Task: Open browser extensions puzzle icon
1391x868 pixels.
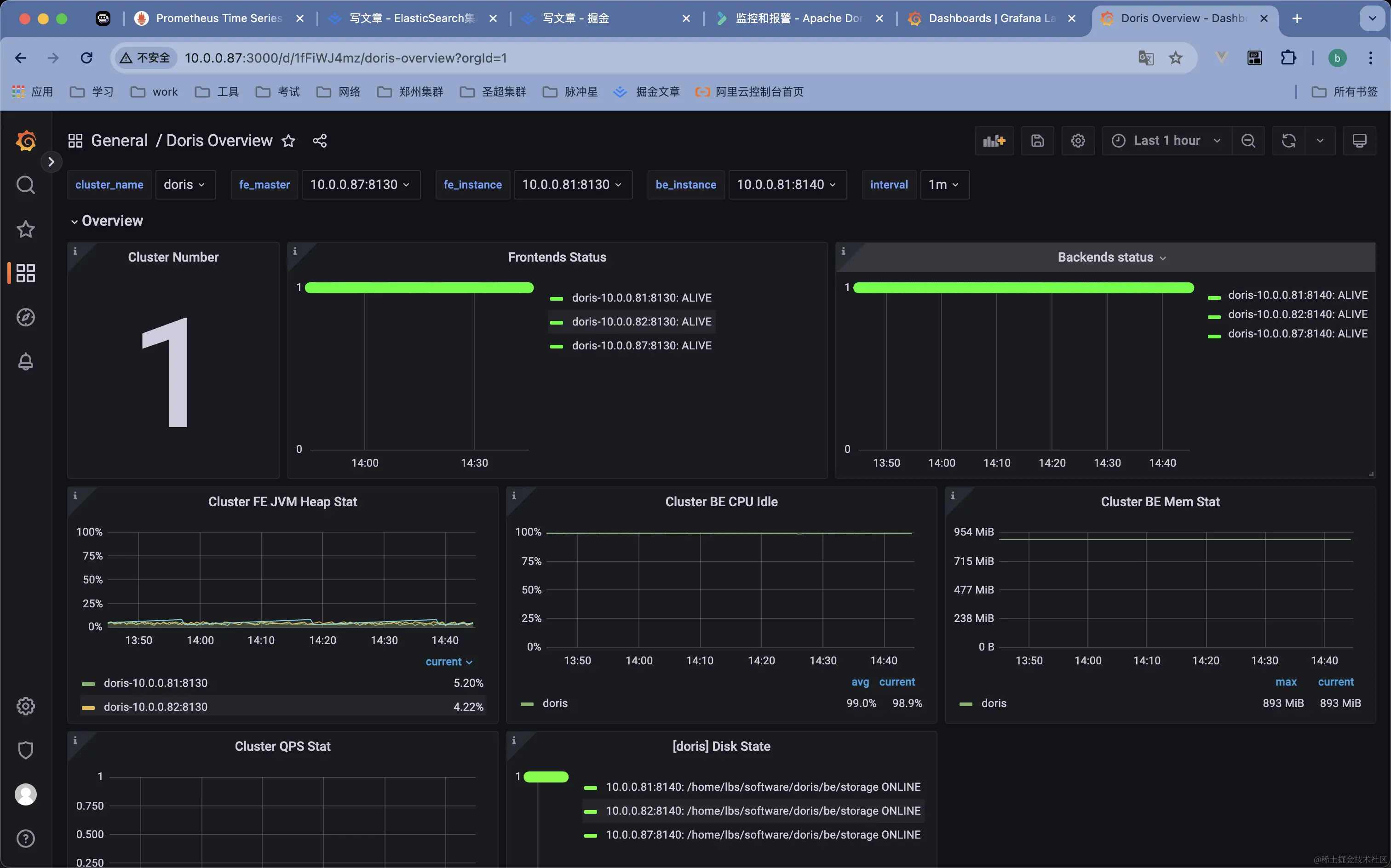Action: pos(1288,58)
